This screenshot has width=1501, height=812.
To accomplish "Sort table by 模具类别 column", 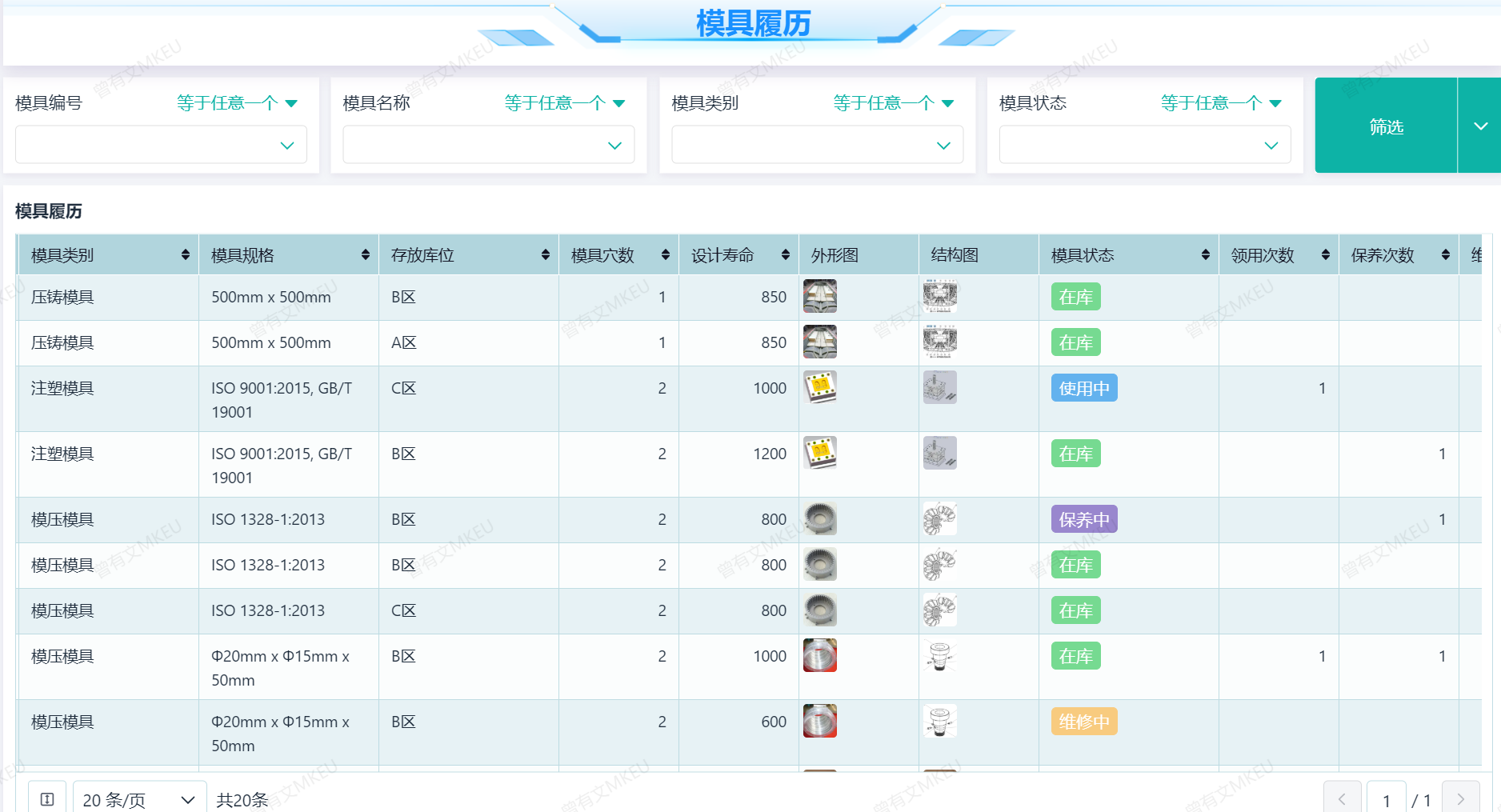I will point(186,254).
